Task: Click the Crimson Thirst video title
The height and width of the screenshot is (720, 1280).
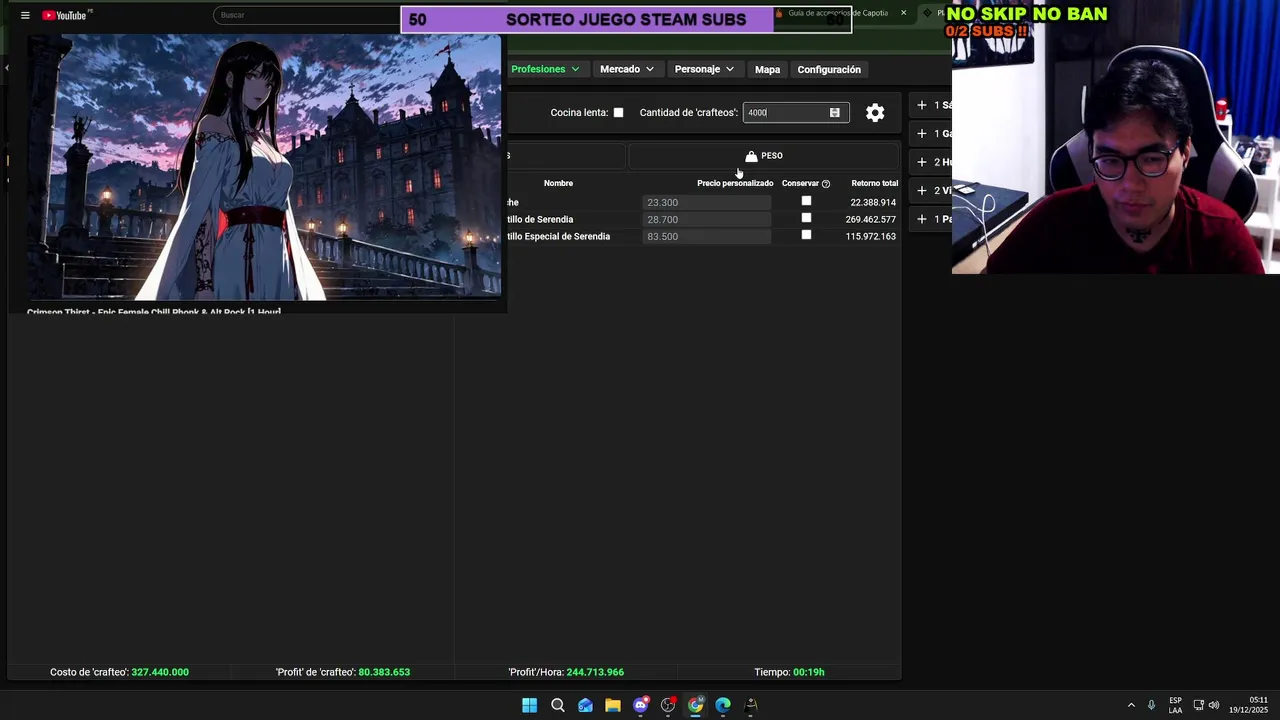Action: coord(154,312)
